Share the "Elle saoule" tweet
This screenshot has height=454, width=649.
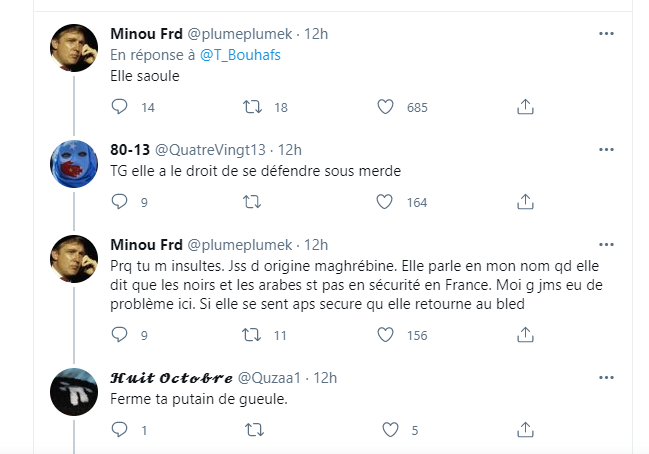[x=523, y=107]
